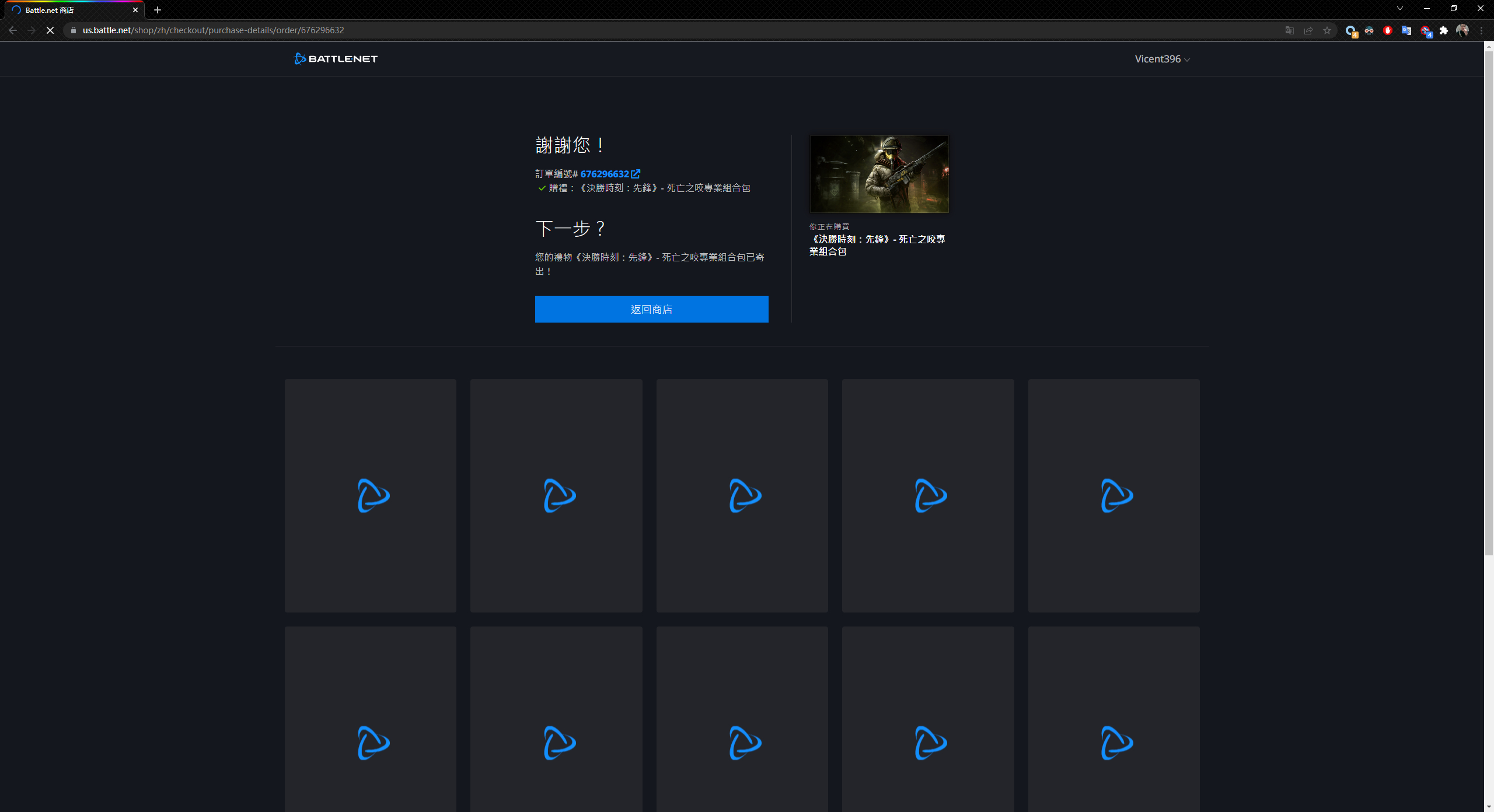Click the external link icon beside order number
This screenshot has width=1494, height=812.
pos(636,174)
